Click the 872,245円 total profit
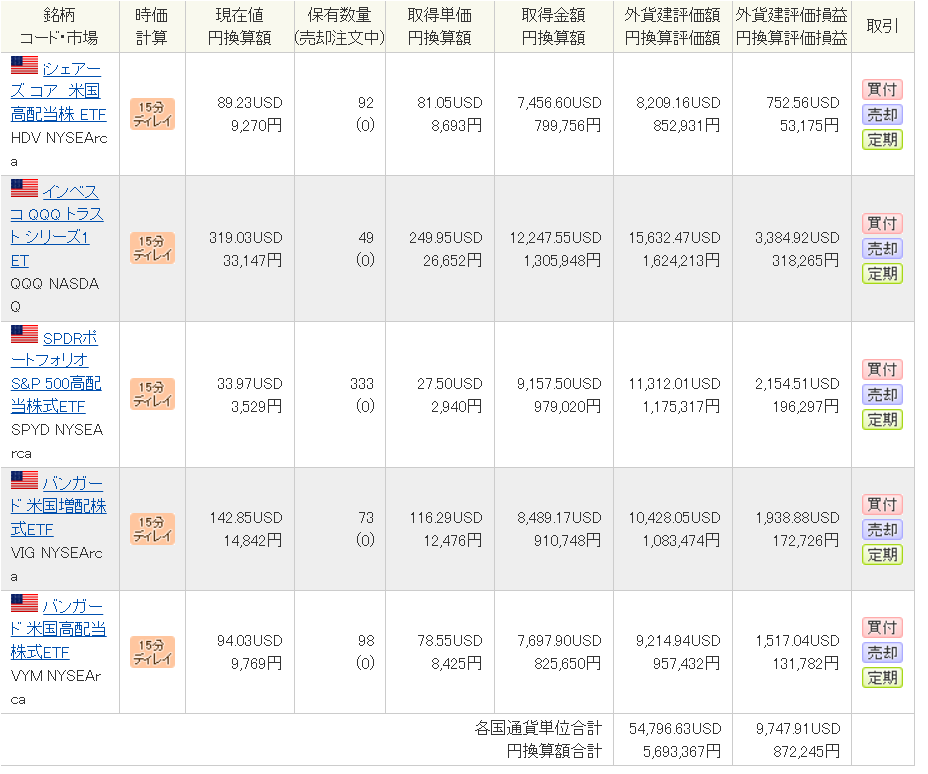This screenshot has width=928, height=774. (807, 752)
